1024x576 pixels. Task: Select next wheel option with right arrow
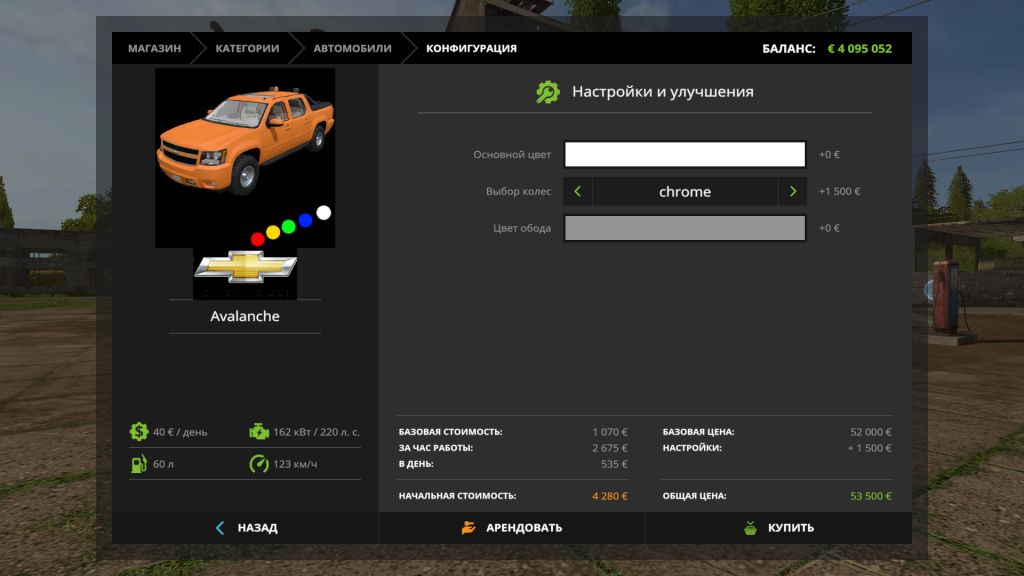coord(792,191)
